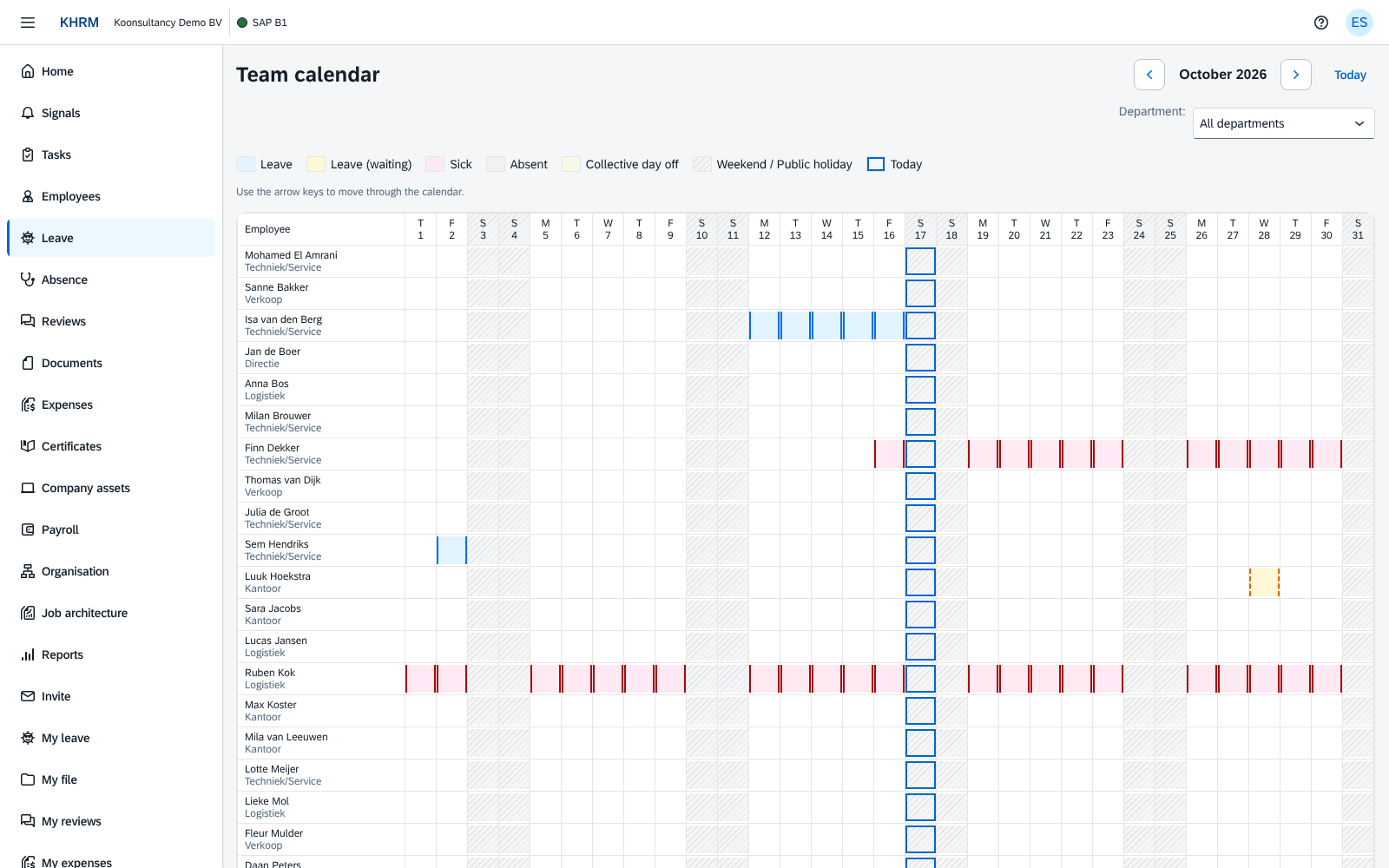Image resolution: width=1389 pixels, height=868 pixels.
Task: Click the Home house icon
Action: 28,71
